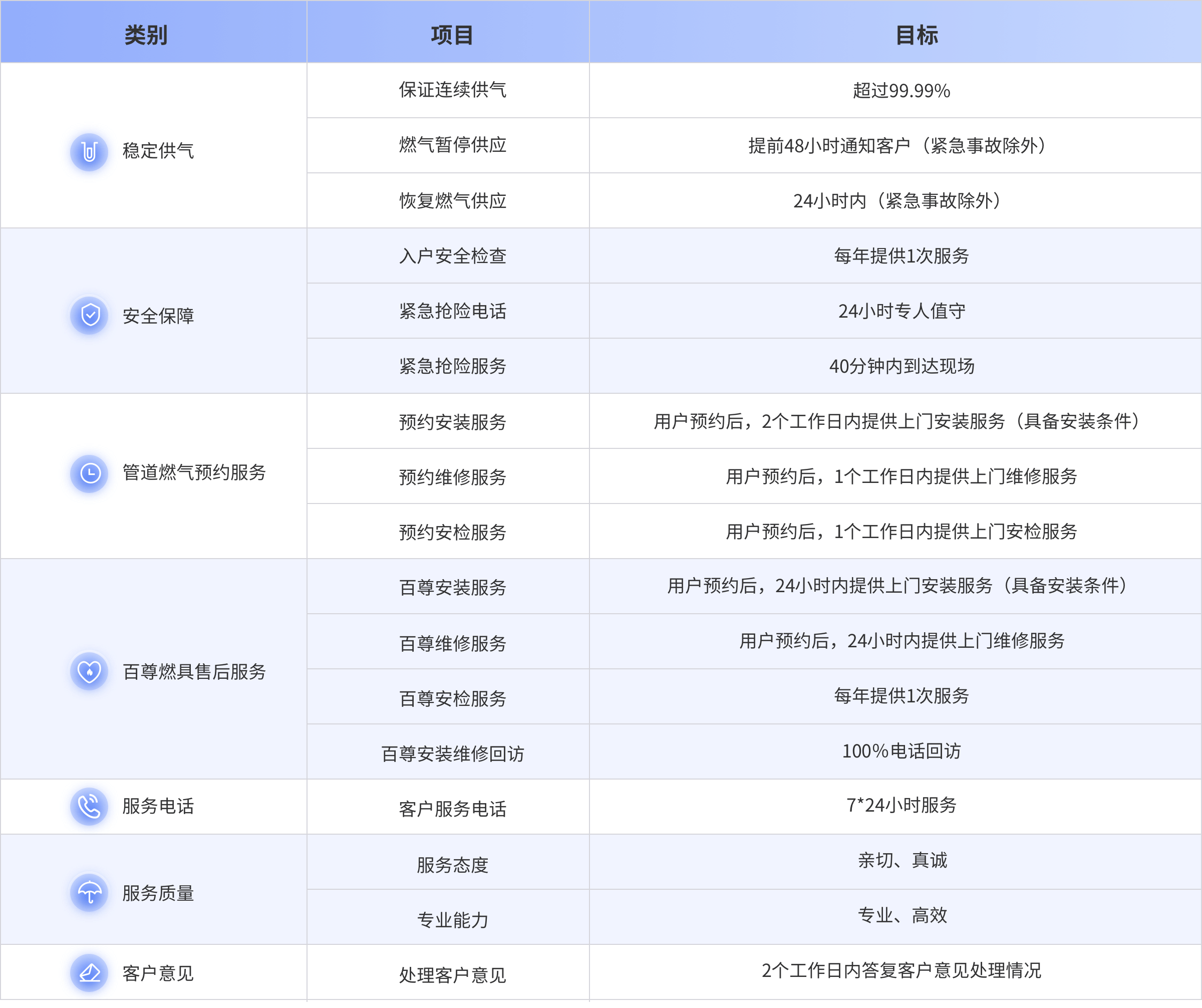Viewport: 1202px width, 1008px height.
Task: Select the 类别 column header
Action: tap(154, 32)
